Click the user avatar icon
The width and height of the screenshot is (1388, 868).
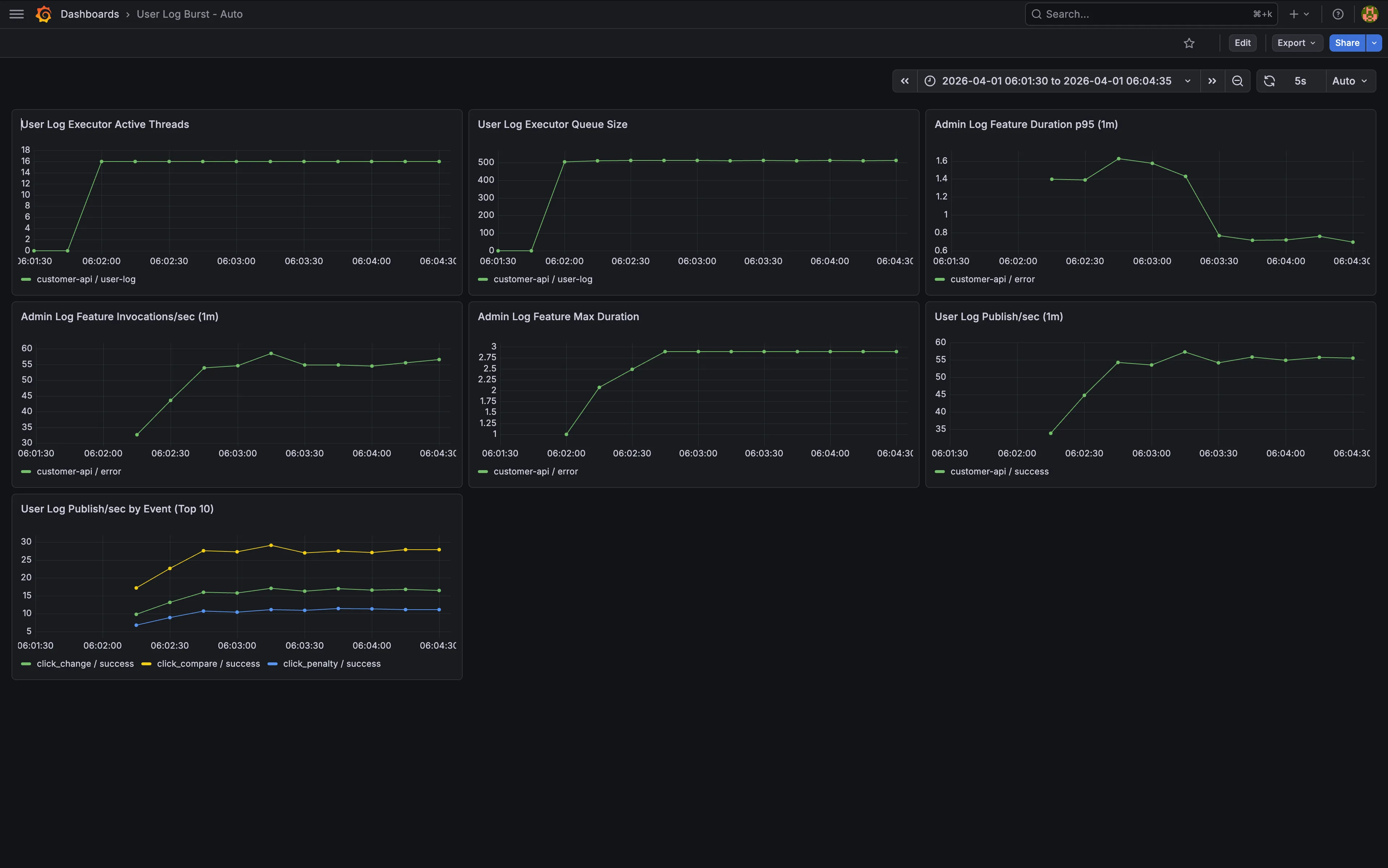coord(1370,14)
